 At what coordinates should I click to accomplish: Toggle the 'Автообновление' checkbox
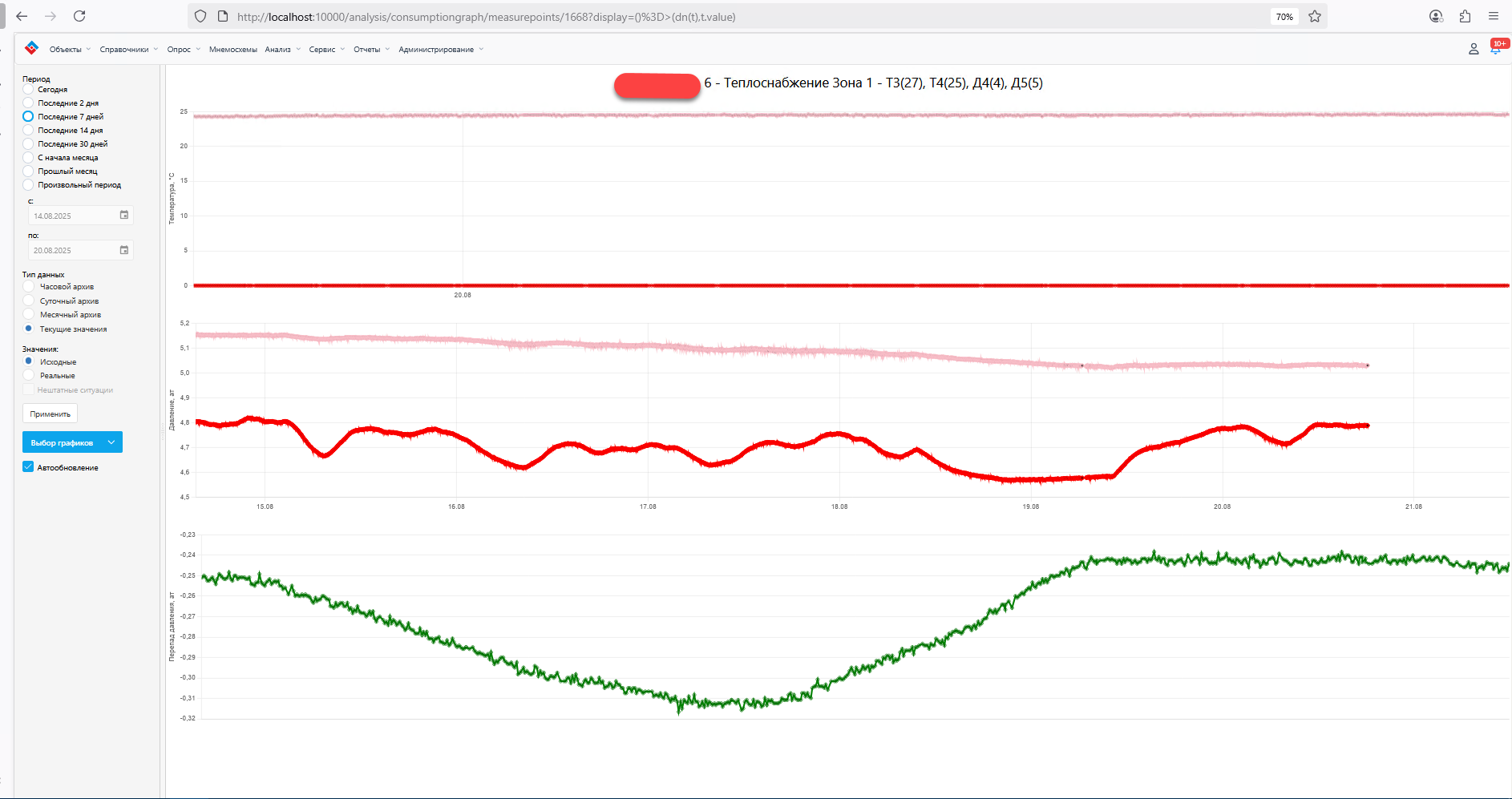click(28, 467)
